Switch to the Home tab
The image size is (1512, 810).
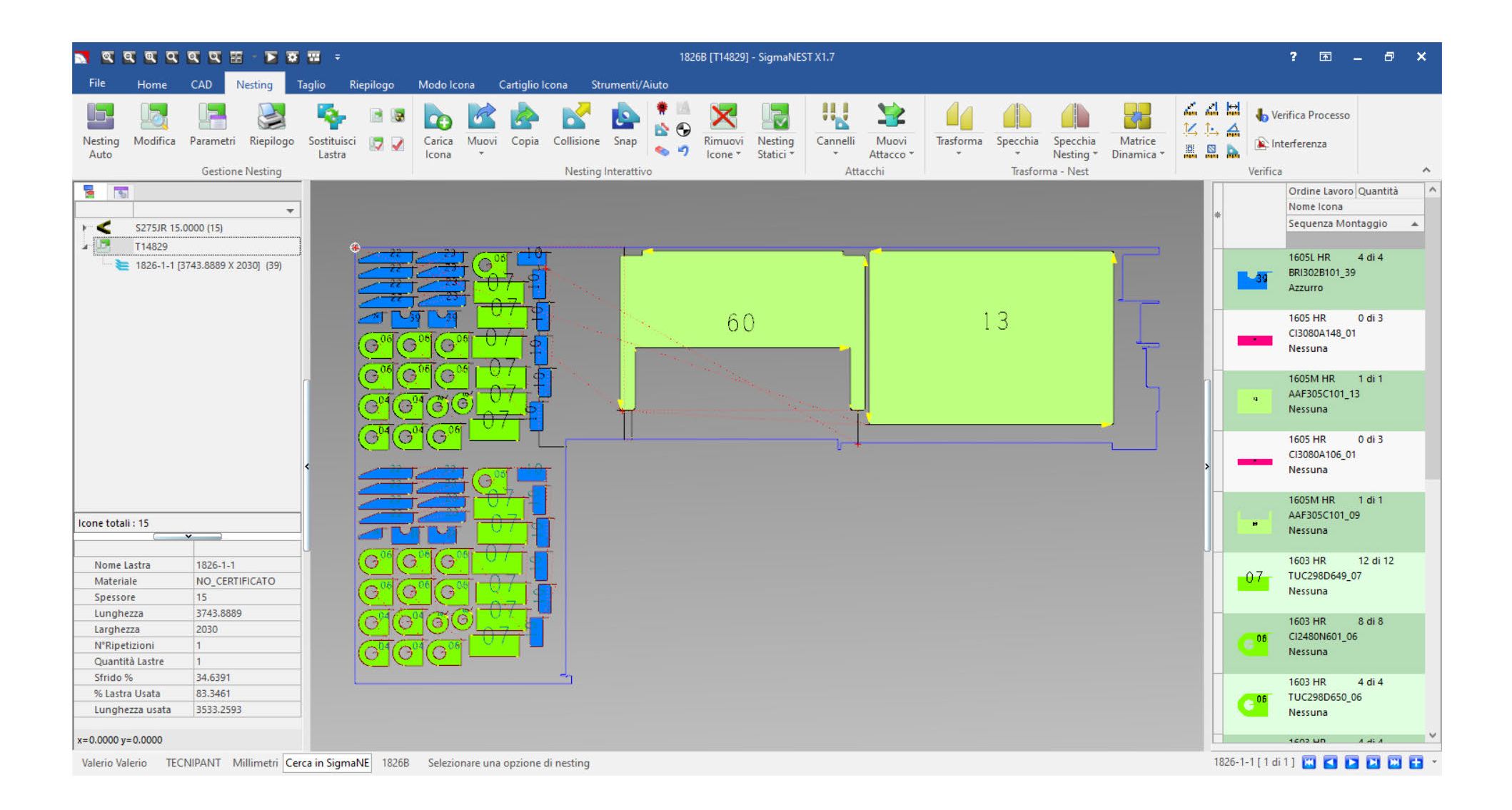[x=152, y=84]
